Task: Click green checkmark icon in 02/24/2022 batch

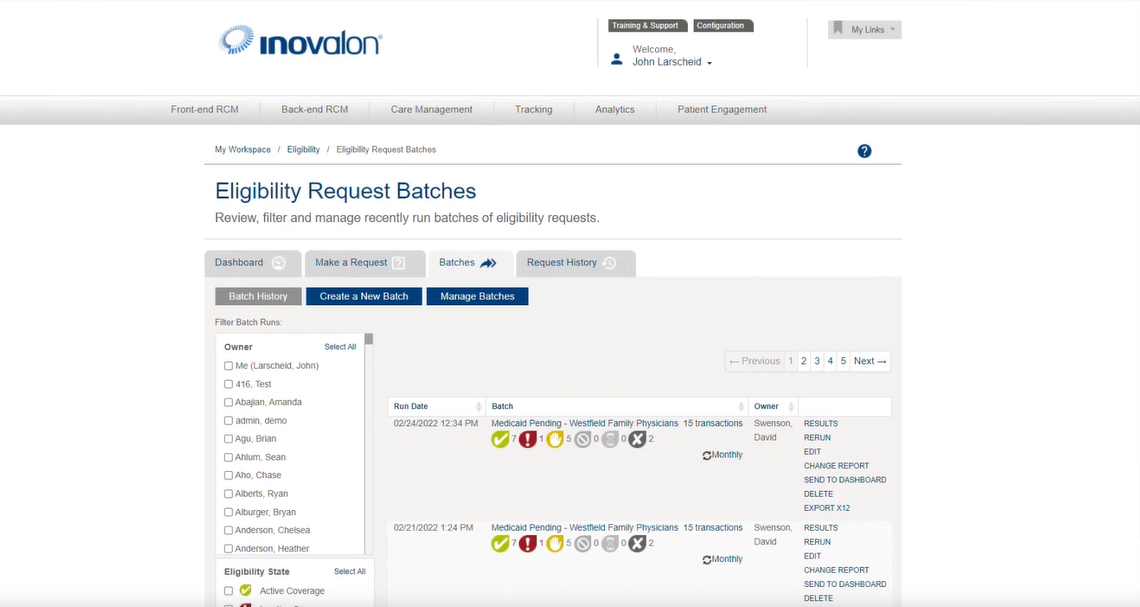Action: (500, 439)
